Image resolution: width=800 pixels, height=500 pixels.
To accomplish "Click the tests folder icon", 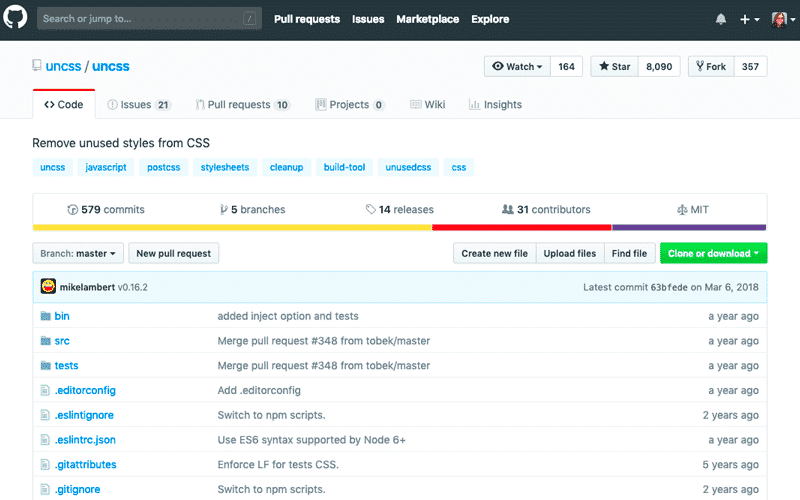I will click(x=45, y=366).
